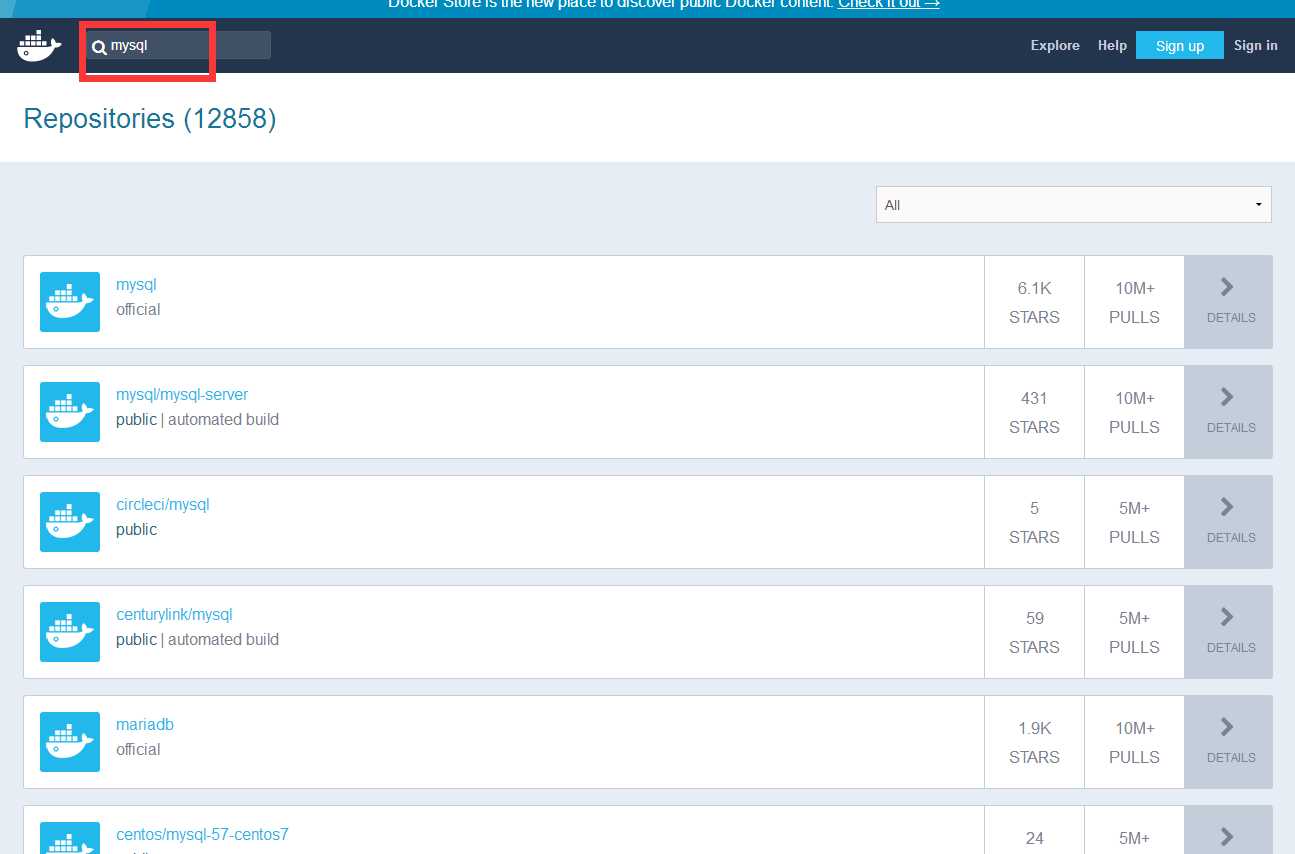Screen dimensions: 1295x854
Task: Click the whale icon of mysql official repo
Action: (x=70, y=302)
